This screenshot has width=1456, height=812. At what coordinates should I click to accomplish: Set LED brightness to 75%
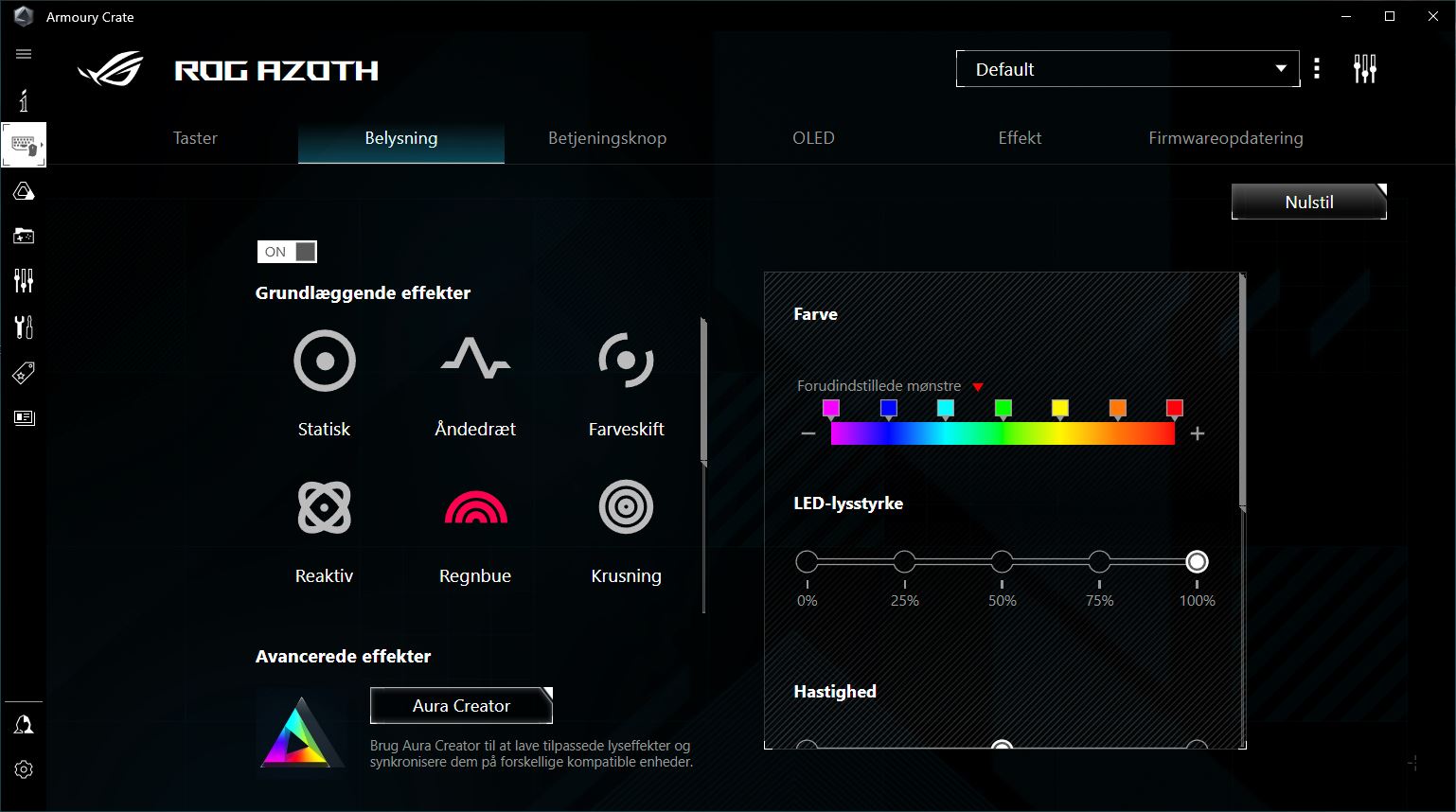(x=1099, y=562)
